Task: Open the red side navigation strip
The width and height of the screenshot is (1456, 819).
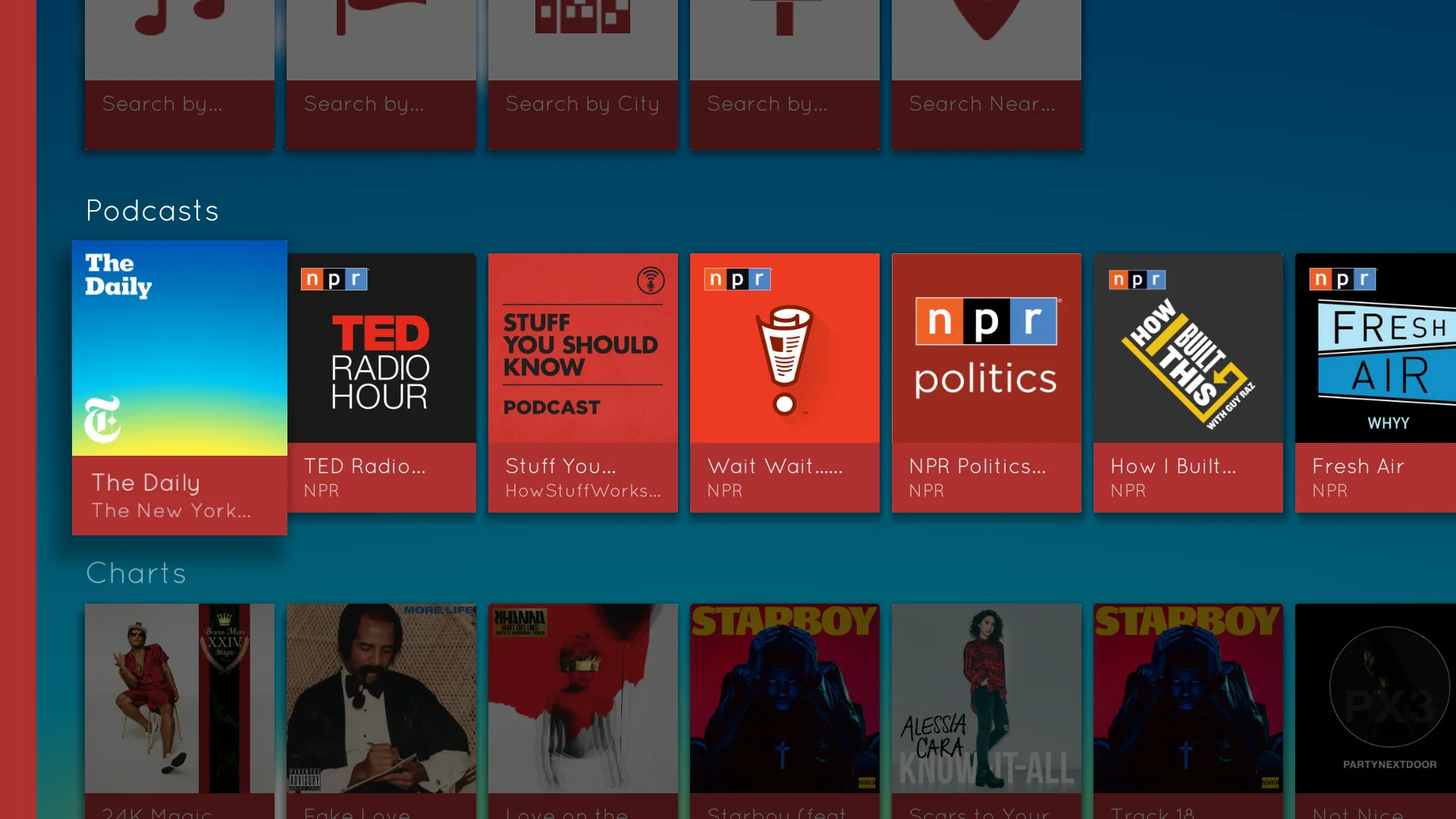Action: [18, 409]
